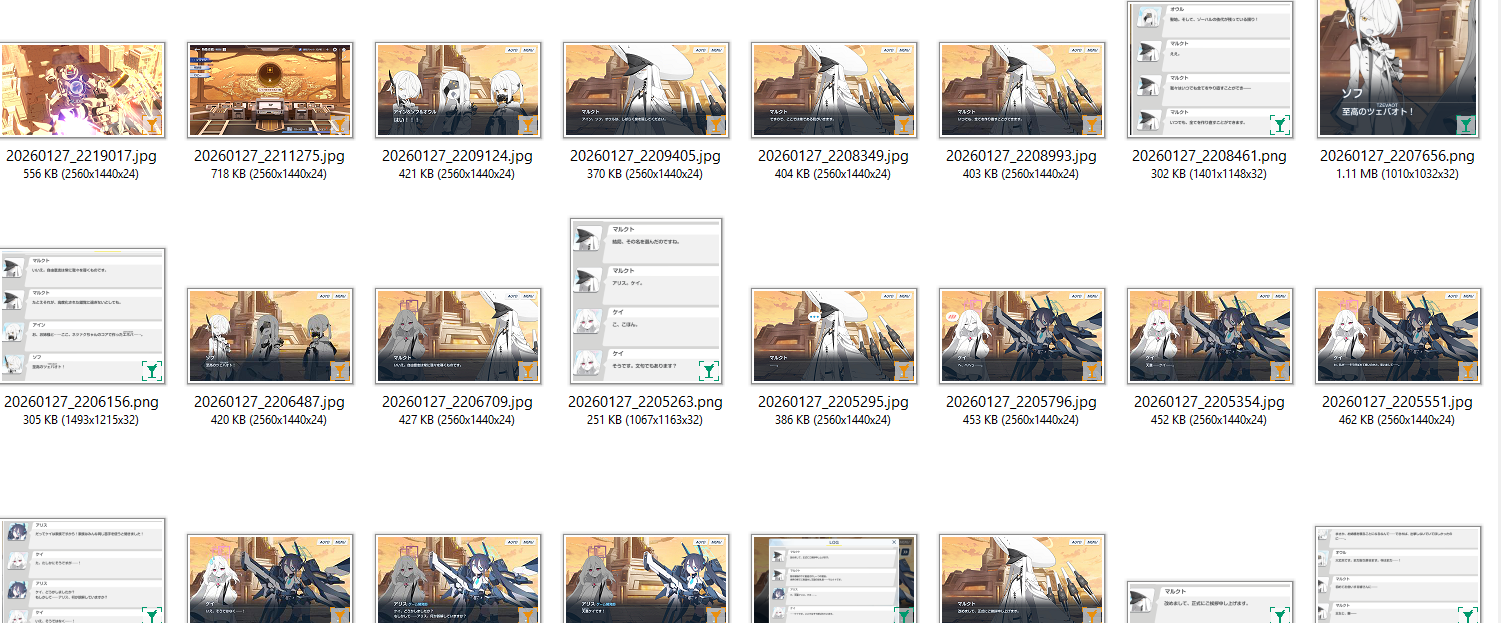Select thumbnail of 20260127_2206709.jpg
Viewport: 1501px width, 623px height.
pyautogui.click(x=458, y=336)
